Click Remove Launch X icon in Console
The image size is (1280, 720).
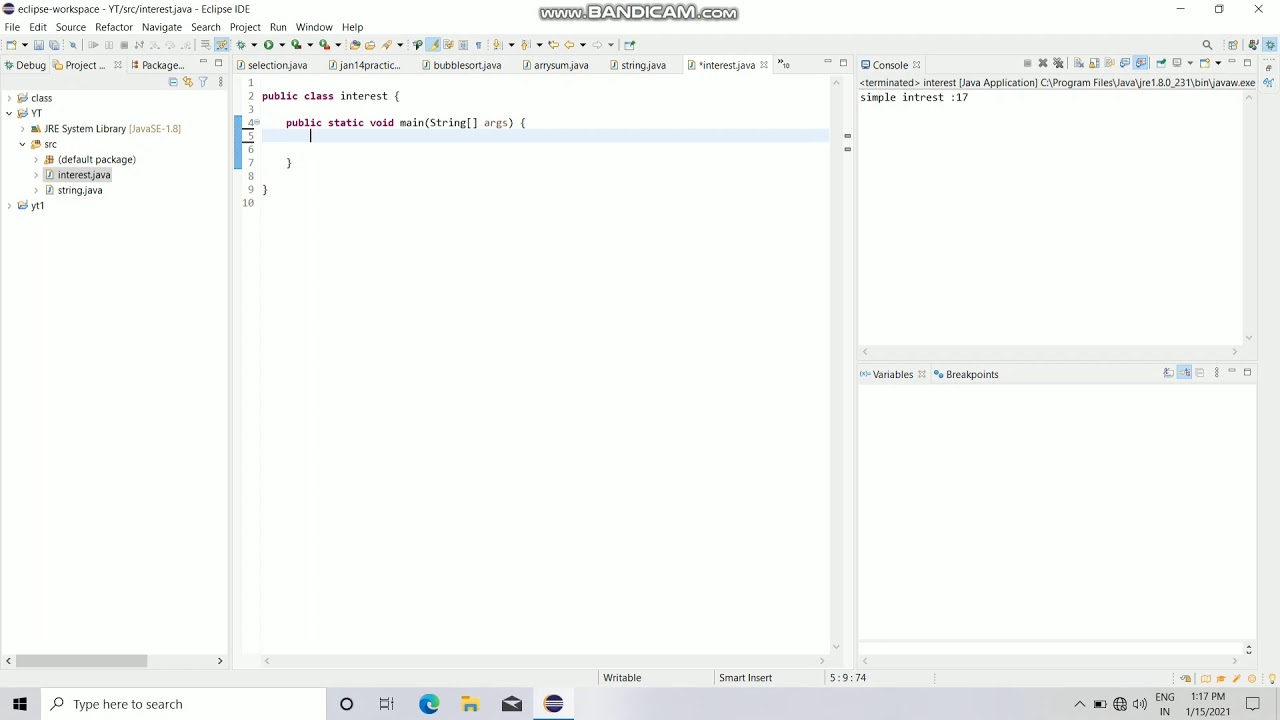pyautogui.click(x=1043, y=64)
